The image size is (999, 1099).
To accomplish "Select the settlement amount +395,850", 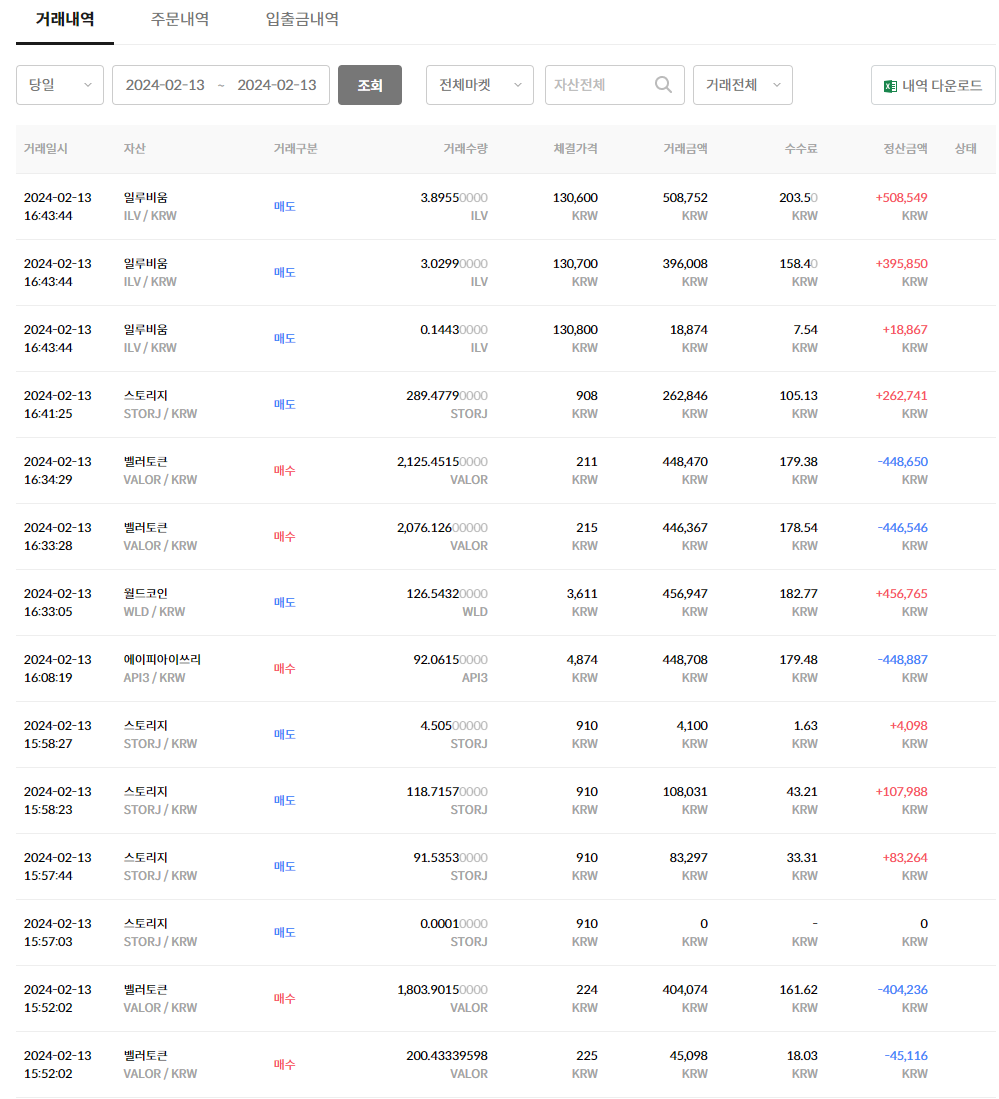I will click(x=902, y=264).
